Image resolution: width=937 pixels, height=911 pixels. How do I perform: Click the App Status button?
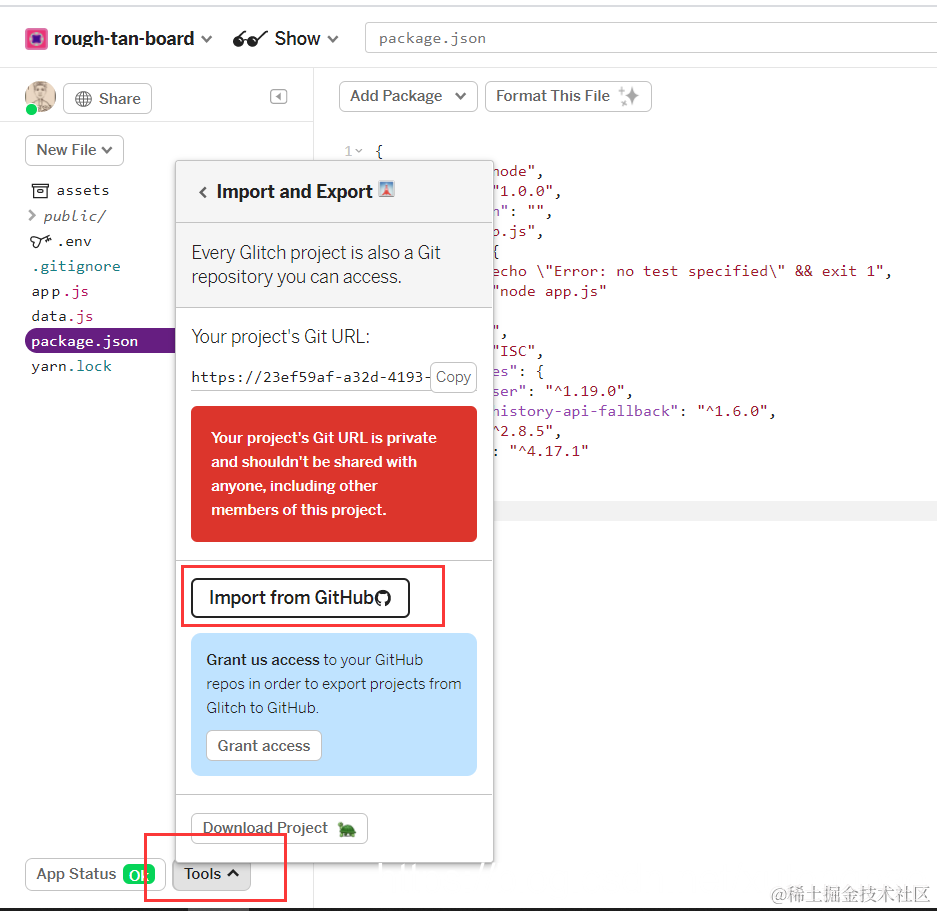[x=96, y=874]
